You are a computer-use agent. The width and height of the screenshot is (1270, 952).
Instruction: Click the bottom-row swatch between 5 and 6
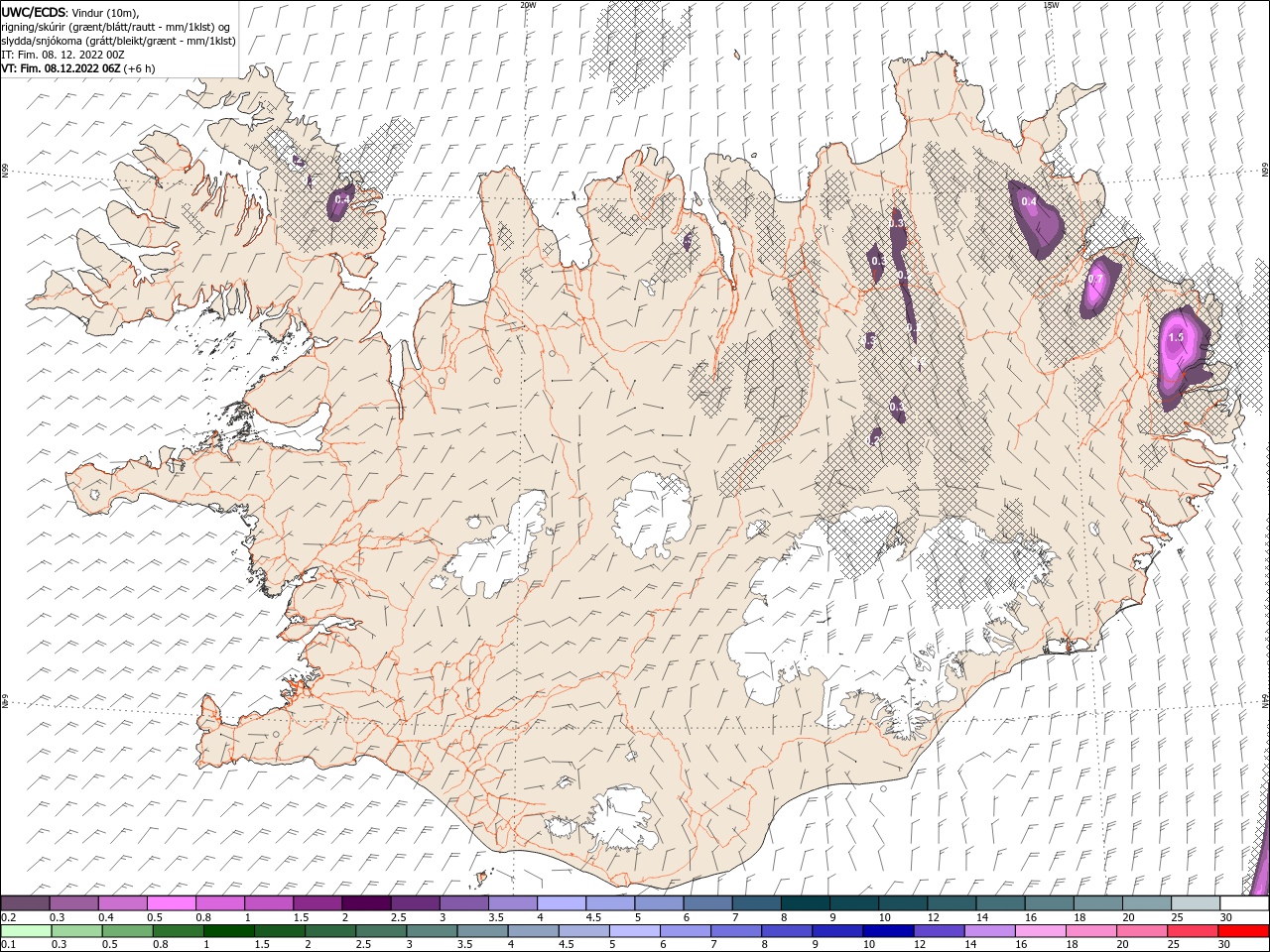(x=635, y=931)
